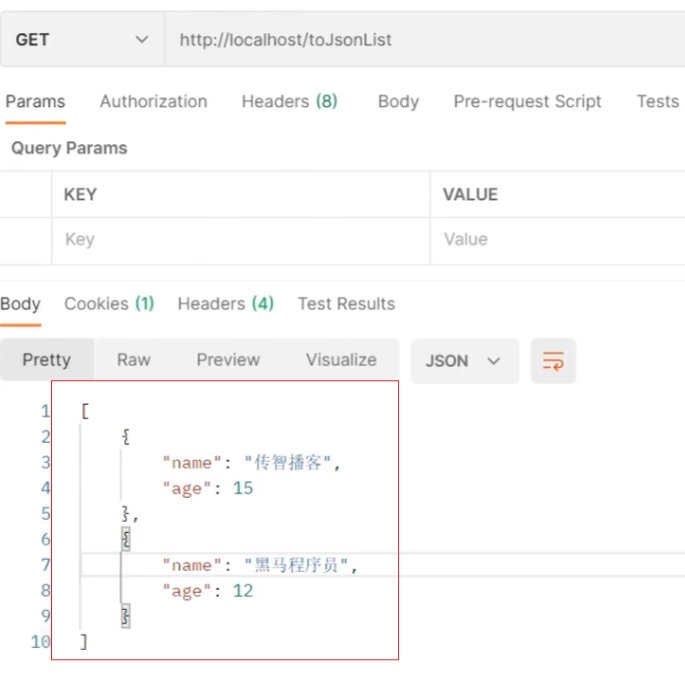Image resolution: width=685 pixels, height=676 pixels.
Task: Select the Pretty view button
Action: pos(47,360)
